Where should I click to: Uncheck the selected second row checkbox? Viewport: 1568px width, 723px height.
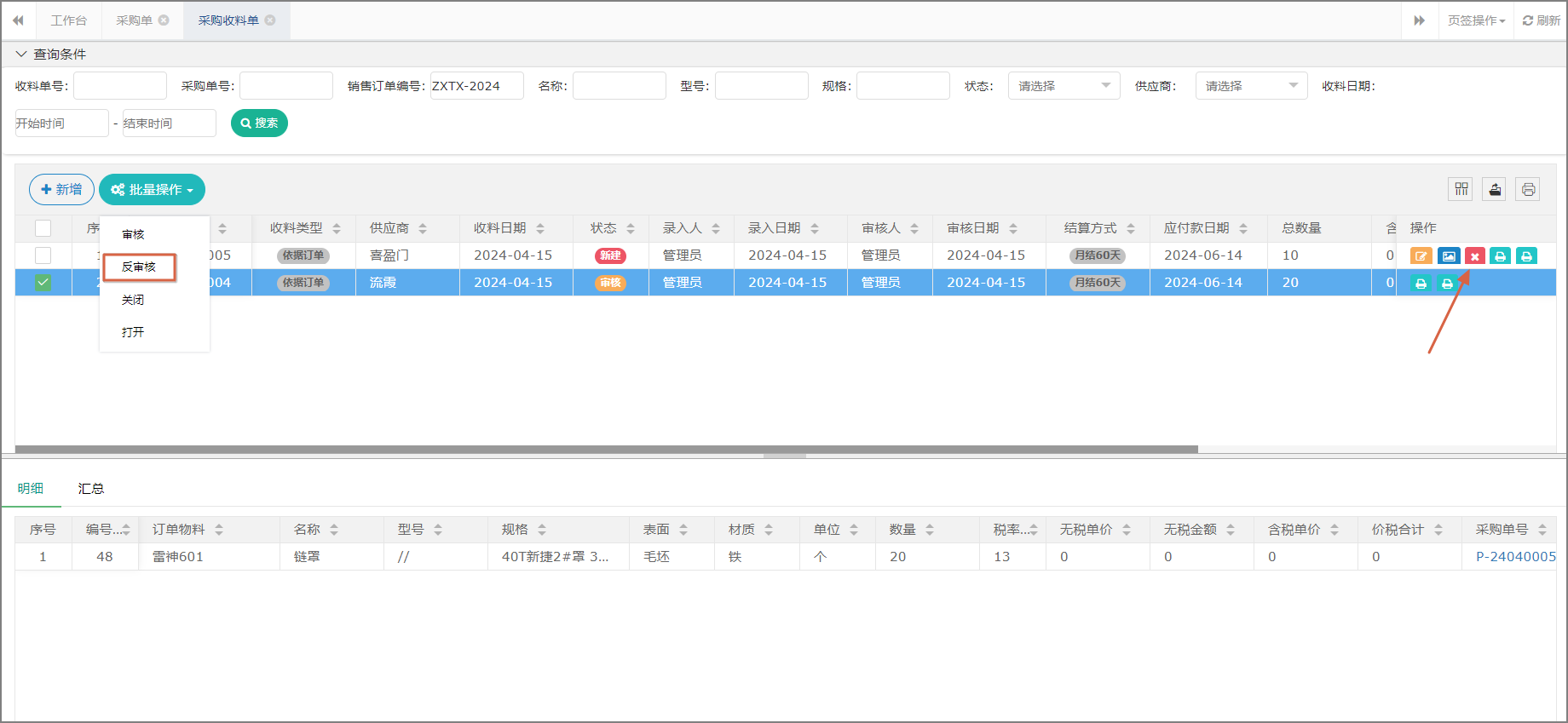point(43,283)
